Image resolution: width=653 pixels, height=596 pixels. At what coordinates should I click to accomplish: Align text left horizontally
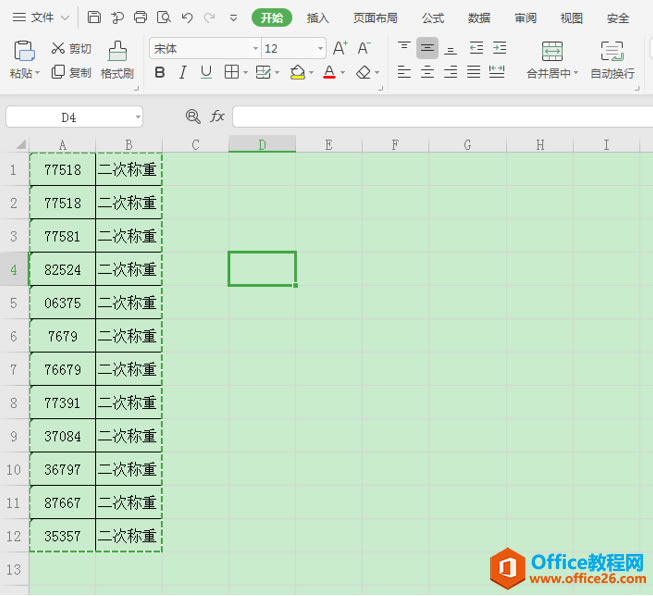tap(404, 72)
